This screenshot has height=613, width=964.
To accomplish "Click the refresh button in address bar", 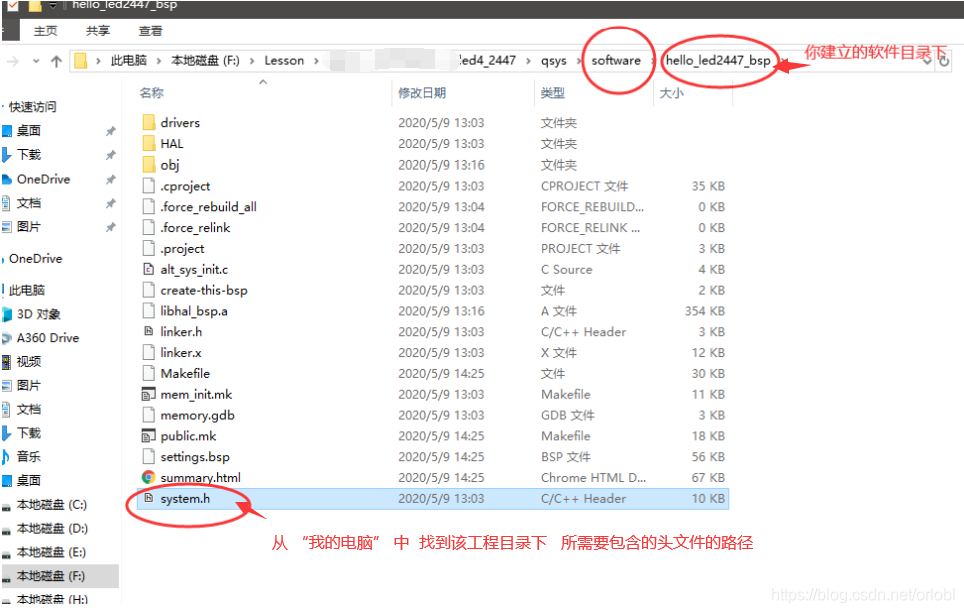I will pyautogui.click(x=944, y=61).
